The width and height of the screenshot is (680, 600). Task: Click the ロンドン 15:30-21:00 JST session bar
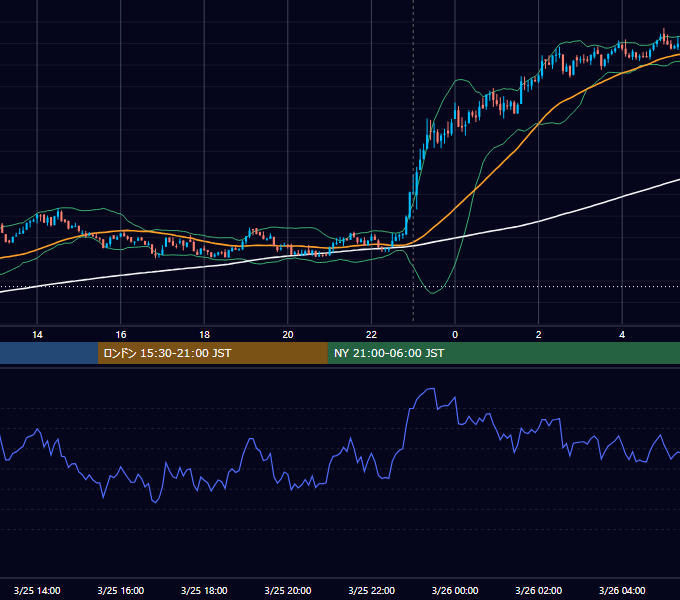212,353
